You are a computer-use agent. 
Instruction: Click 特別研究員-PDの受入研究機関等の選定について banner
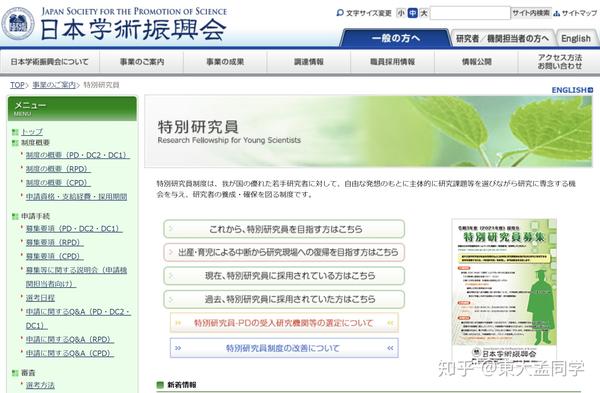(x=284, y=323)
